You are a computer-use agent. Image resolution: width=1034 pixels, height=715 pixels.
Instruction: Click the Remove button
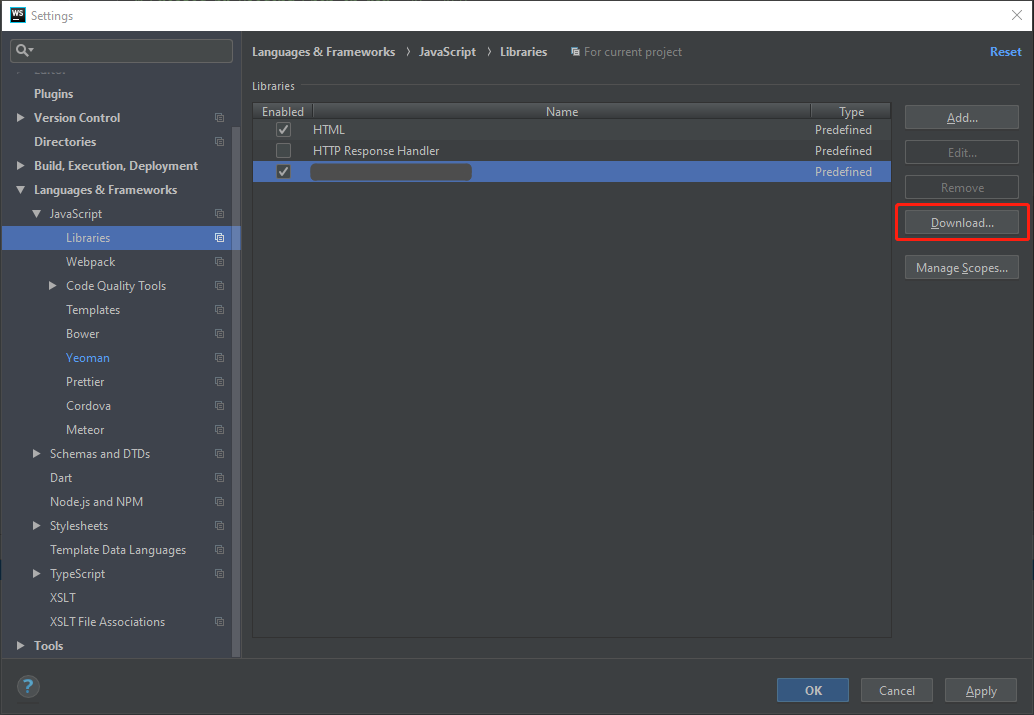click(x=961, y=187)
